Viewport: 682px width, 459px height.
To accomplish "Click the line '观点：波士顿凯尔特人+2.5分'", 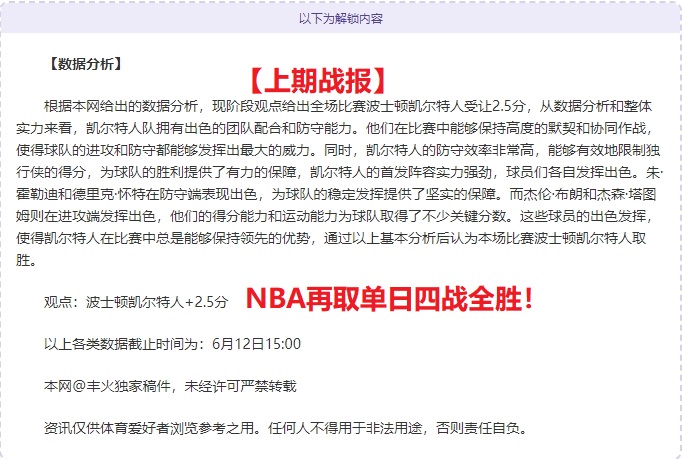I will pyautogui.click(x=136, y=302).
